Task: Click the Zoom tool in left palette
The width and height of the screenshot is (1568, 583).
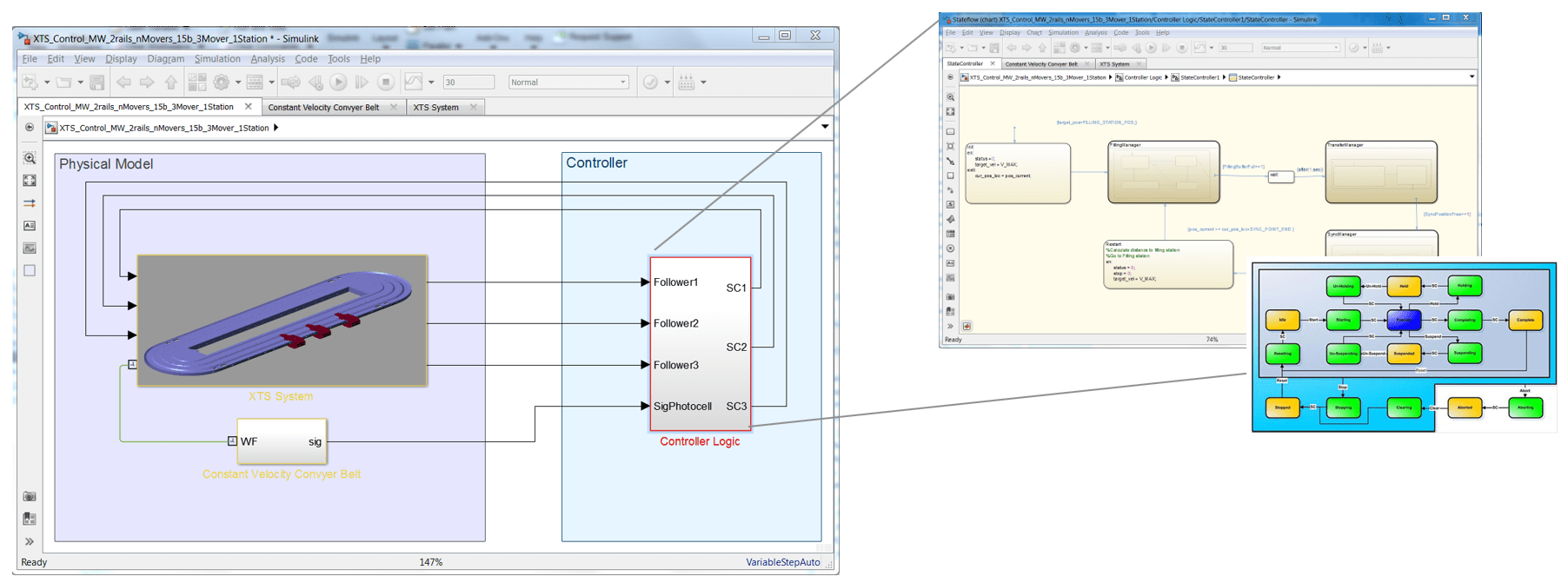Action: [30, 158]
